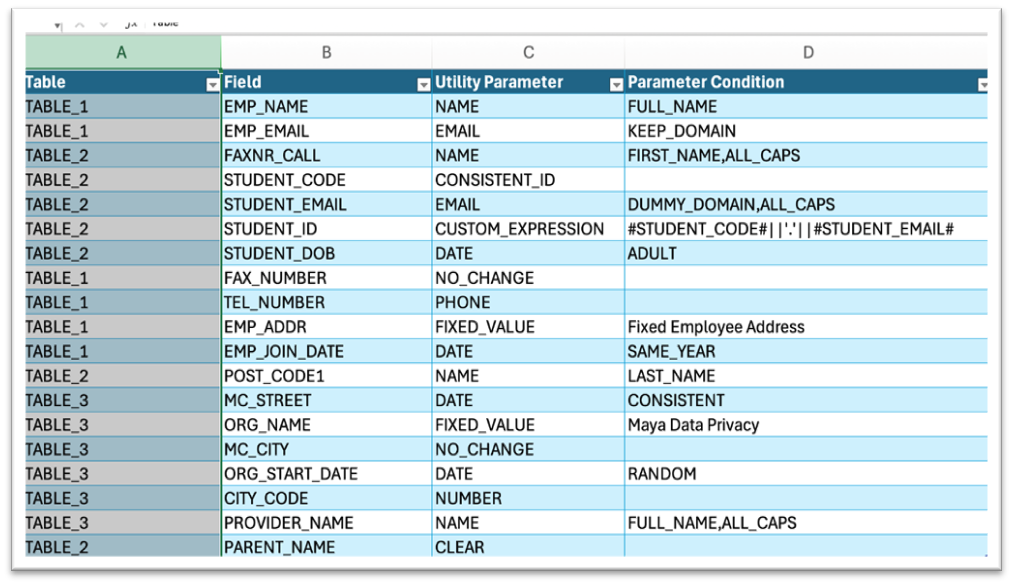Select column A header

122,53
